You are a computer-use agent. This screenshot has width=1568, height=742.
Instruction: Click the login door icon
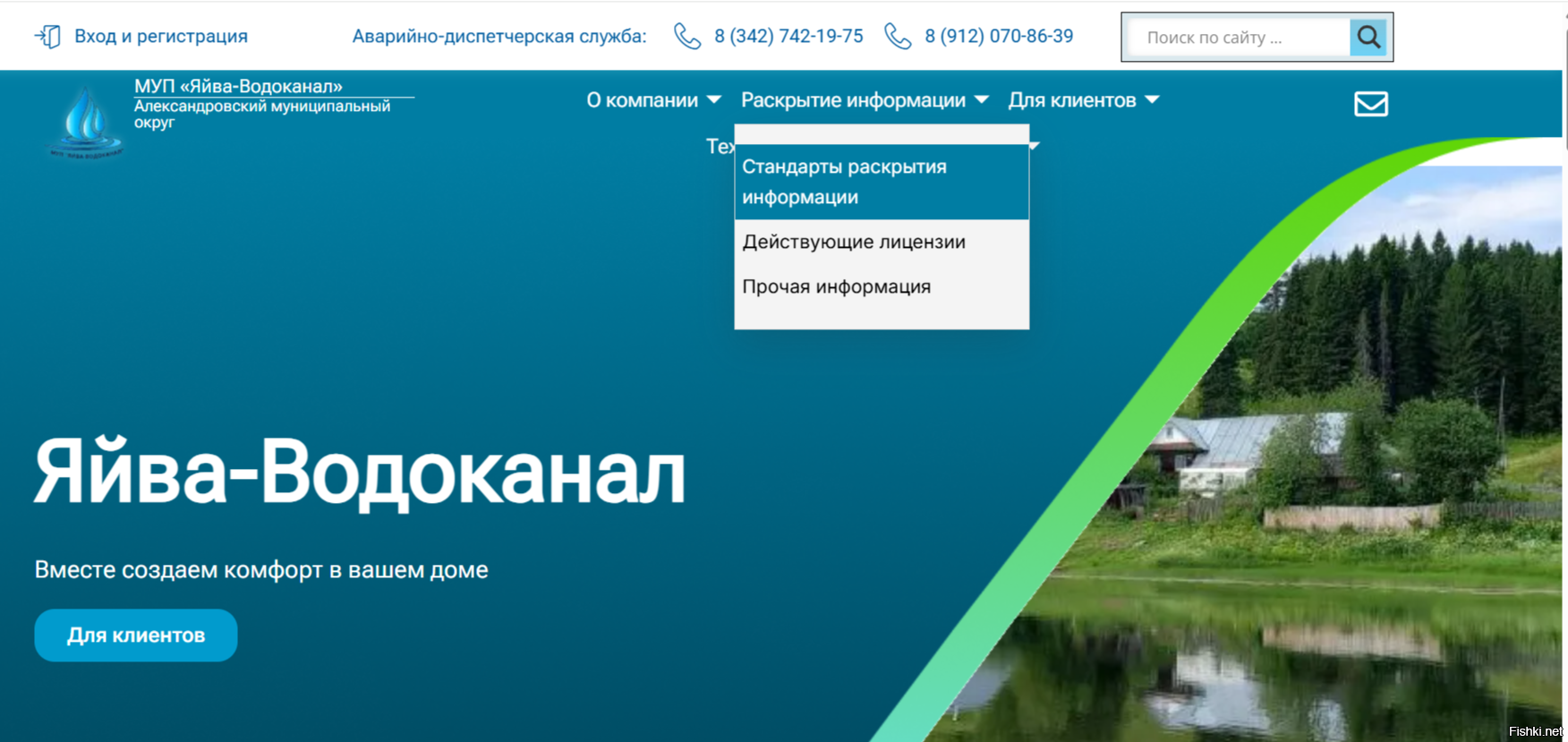tap(47, 37)
